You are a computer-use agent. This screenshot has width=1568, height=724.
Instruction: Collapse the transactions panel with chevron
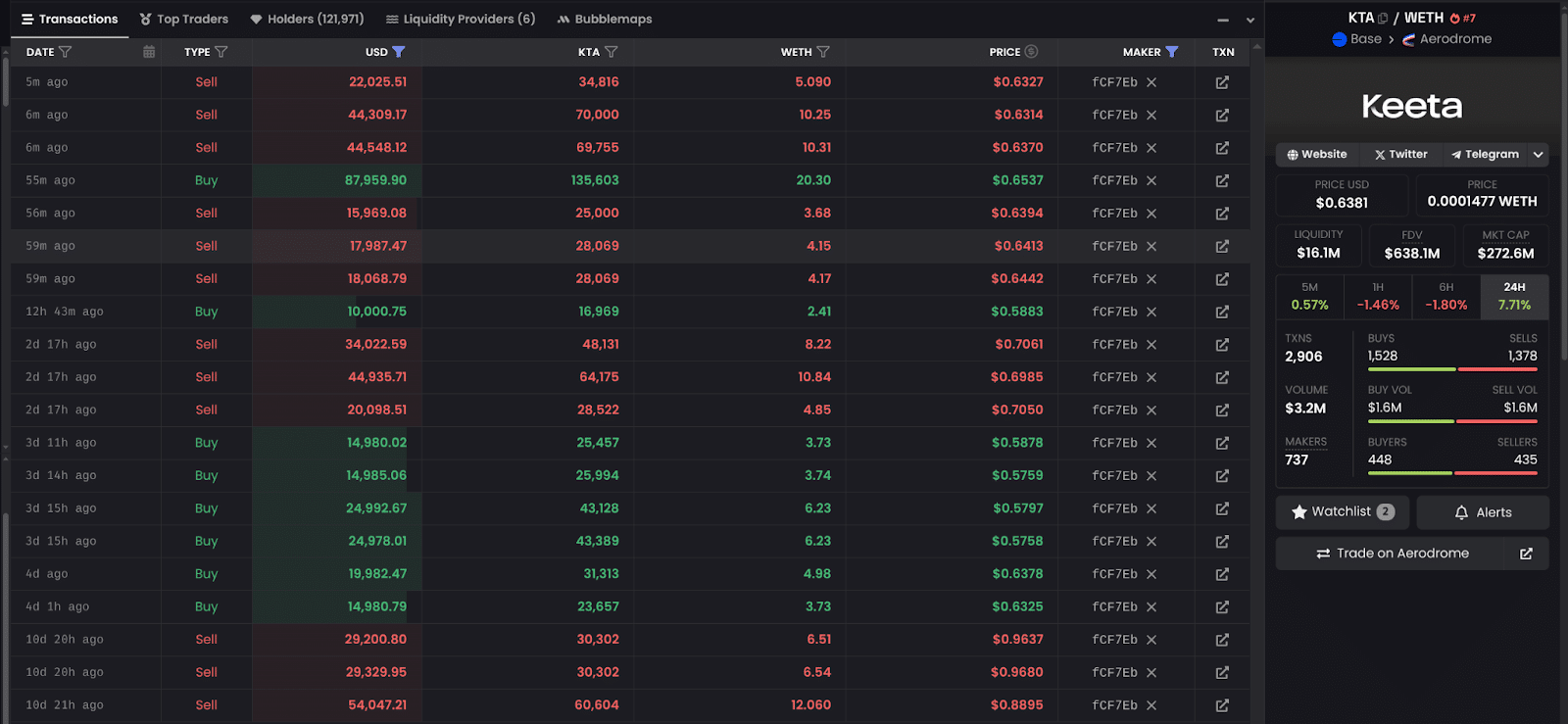(1250, 20)
